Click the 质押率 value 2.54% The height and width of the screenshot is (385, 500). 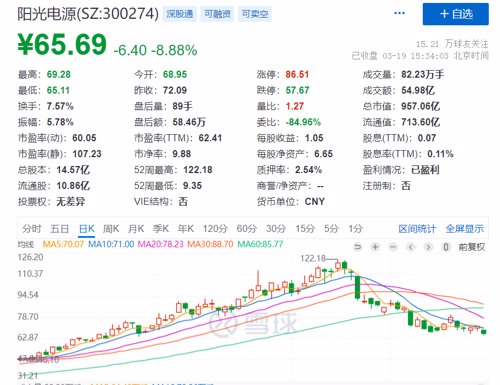click(308, 170)
